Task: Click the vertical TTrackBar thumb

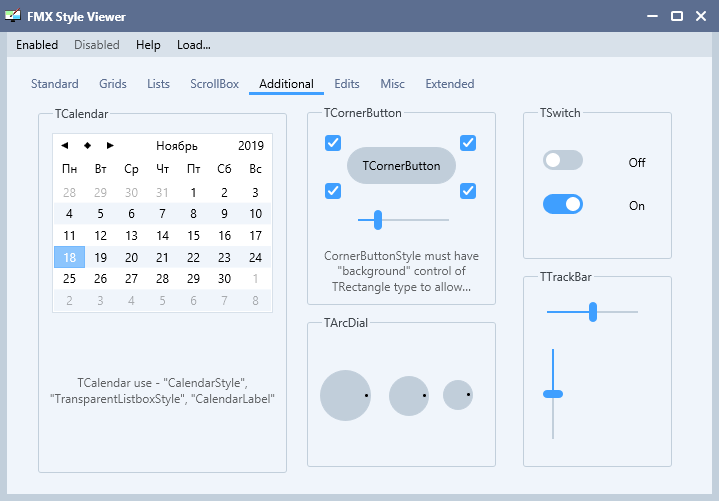Action: (x=553, y=394)
